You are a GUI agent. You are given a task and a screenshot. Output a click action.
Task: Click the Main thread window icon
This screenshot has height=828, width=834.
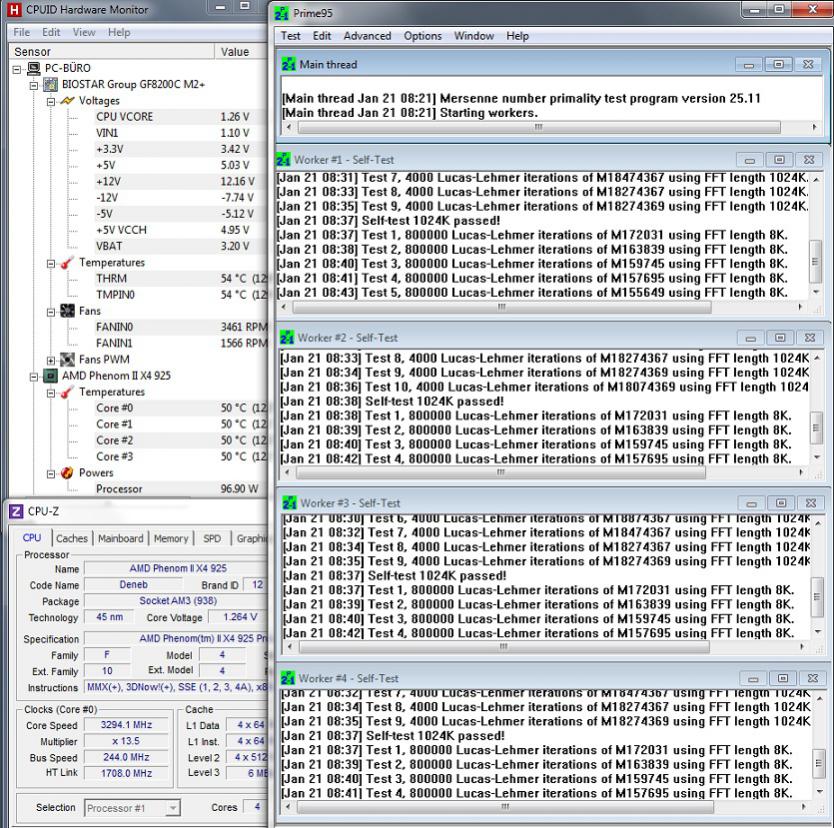click(x=288, y=64)
